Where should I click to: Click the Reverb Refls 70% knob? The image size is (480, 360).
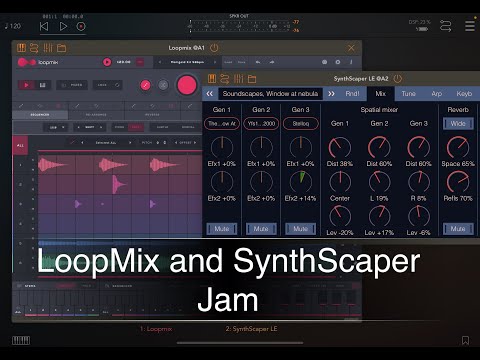coord(458,182)
